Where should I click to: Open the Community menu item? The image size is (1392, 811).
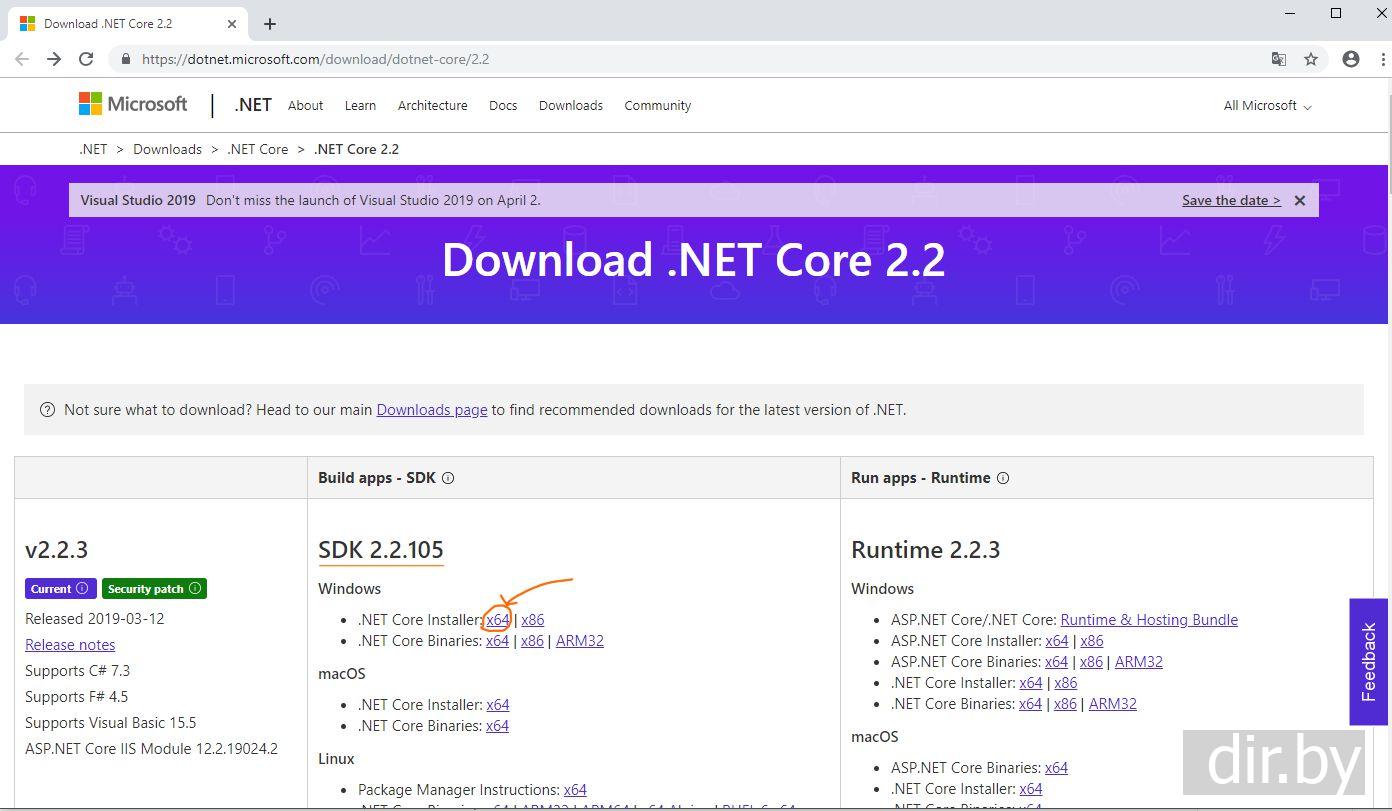click(x=657, y=105)
